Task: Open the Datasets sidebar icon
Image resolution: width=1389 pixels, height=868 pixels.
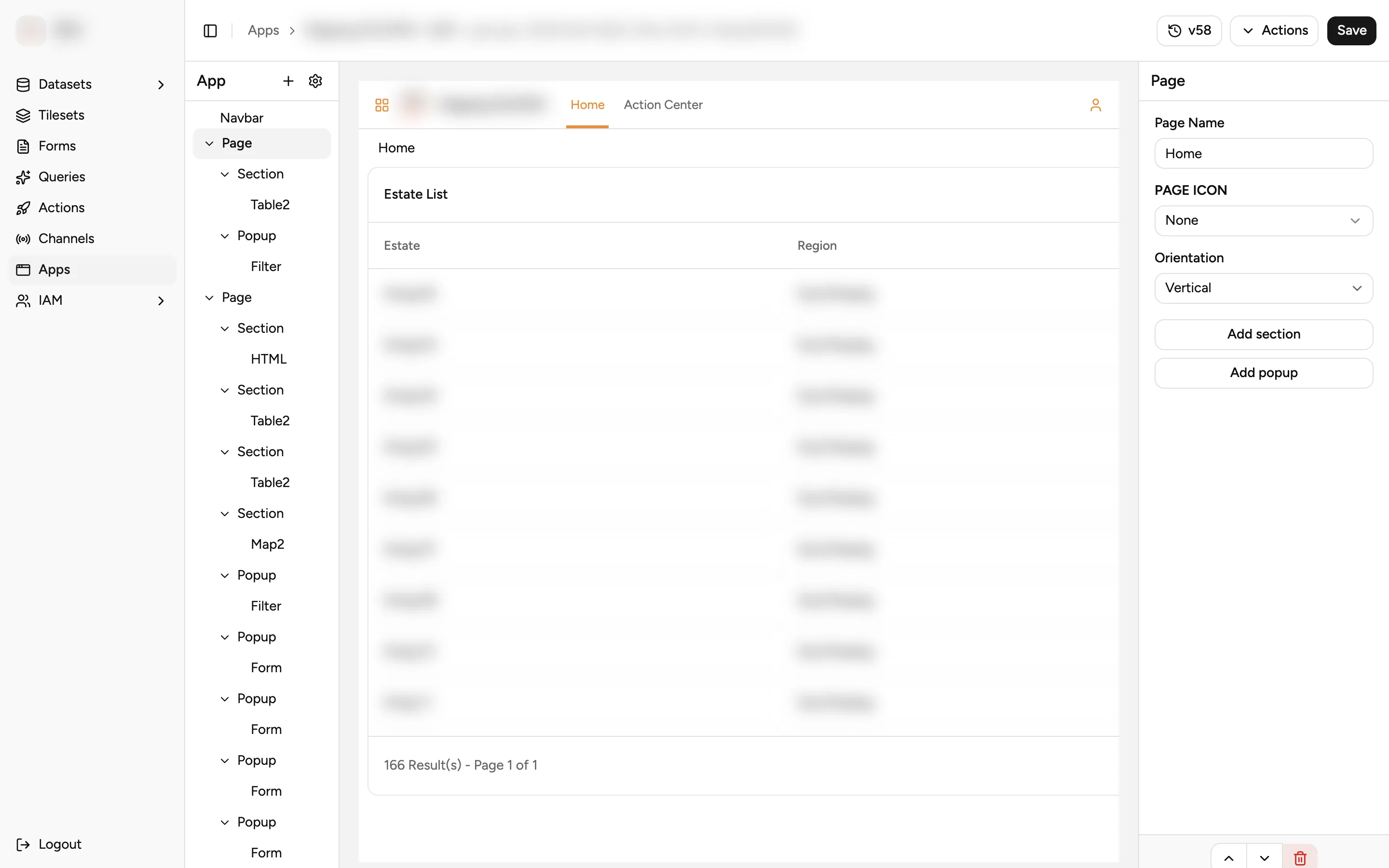Action: point(23,84)
